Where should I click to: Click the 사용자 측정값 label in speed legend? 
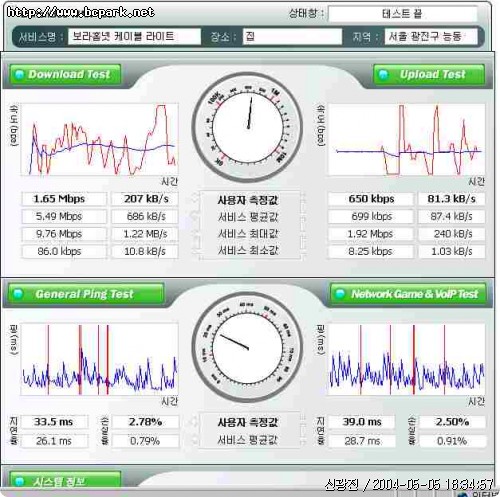pos(247,200)
